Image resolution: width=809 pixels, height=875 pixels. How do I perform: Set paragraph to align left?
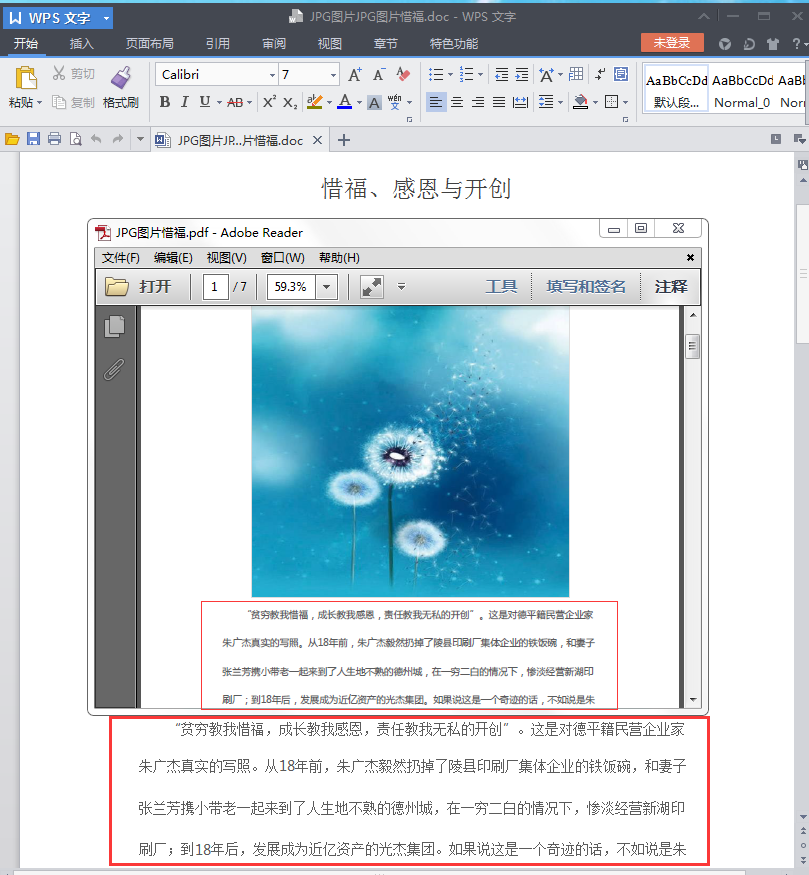pos(436,102)
